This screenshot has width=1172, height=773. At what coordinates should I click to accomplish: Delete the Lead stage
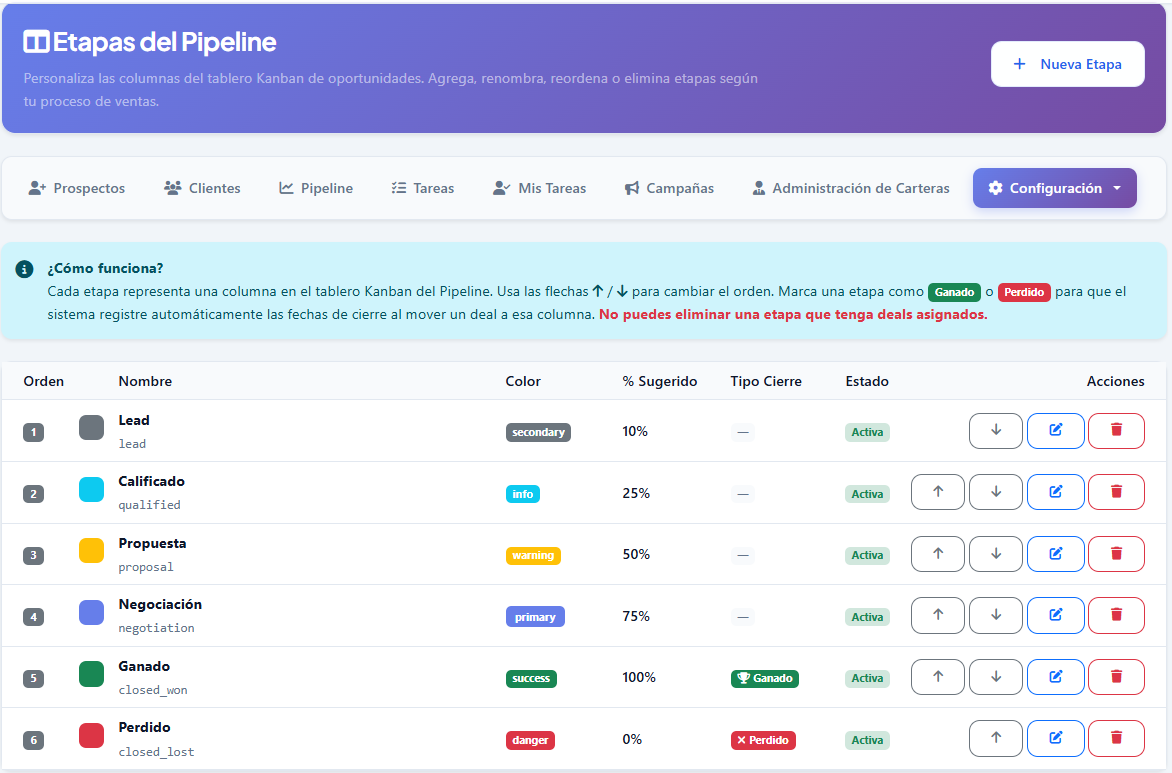(x=1116, y=431)
